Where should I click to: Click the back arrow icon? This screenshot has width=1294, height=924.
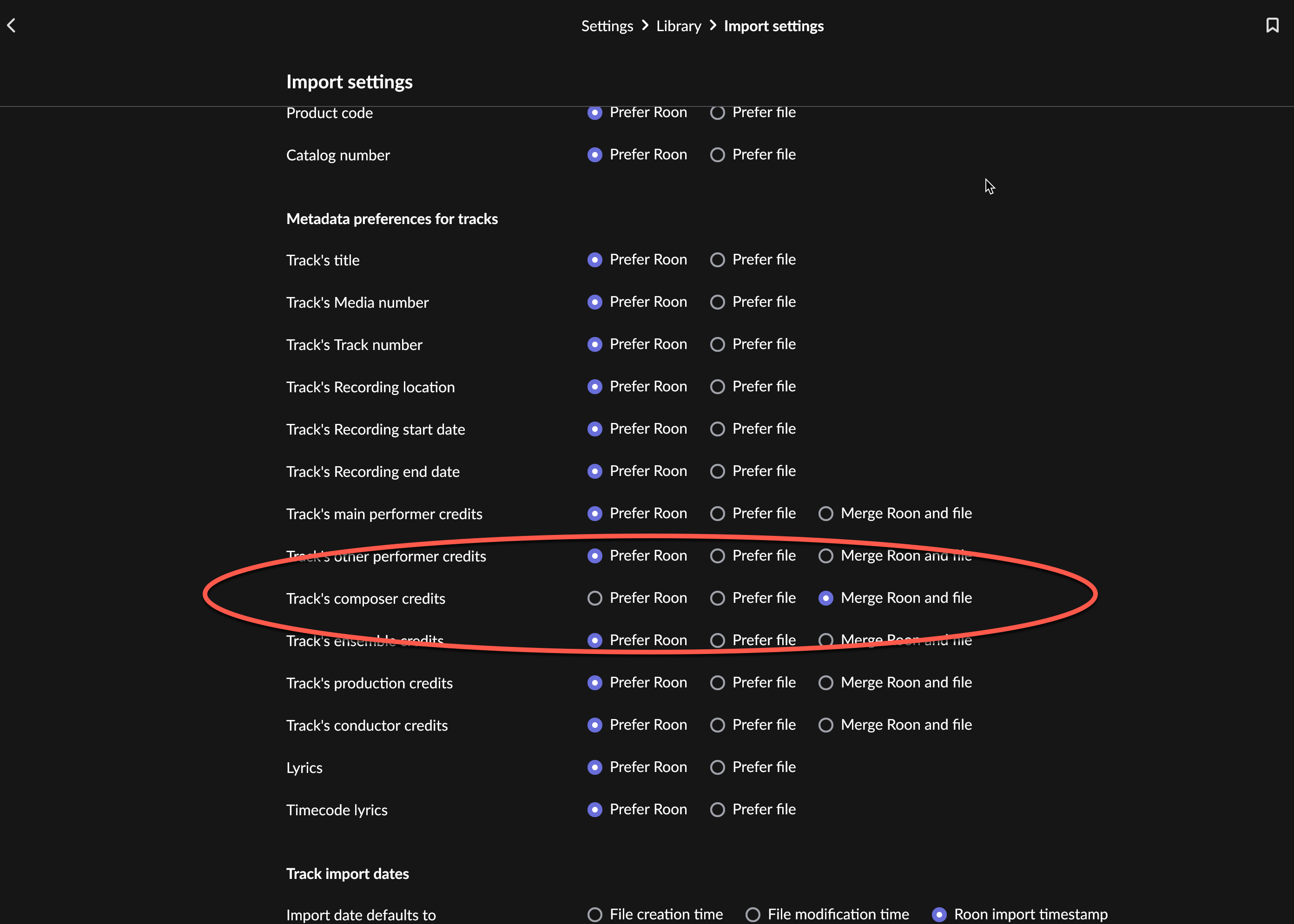tap(11, 26)
